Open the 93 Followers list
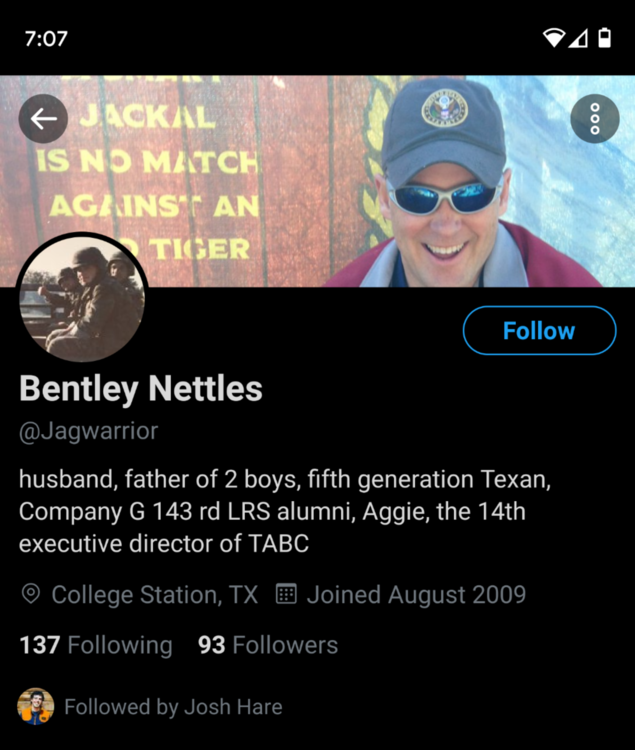Screen dimensions: 635x750 (268, 645)
